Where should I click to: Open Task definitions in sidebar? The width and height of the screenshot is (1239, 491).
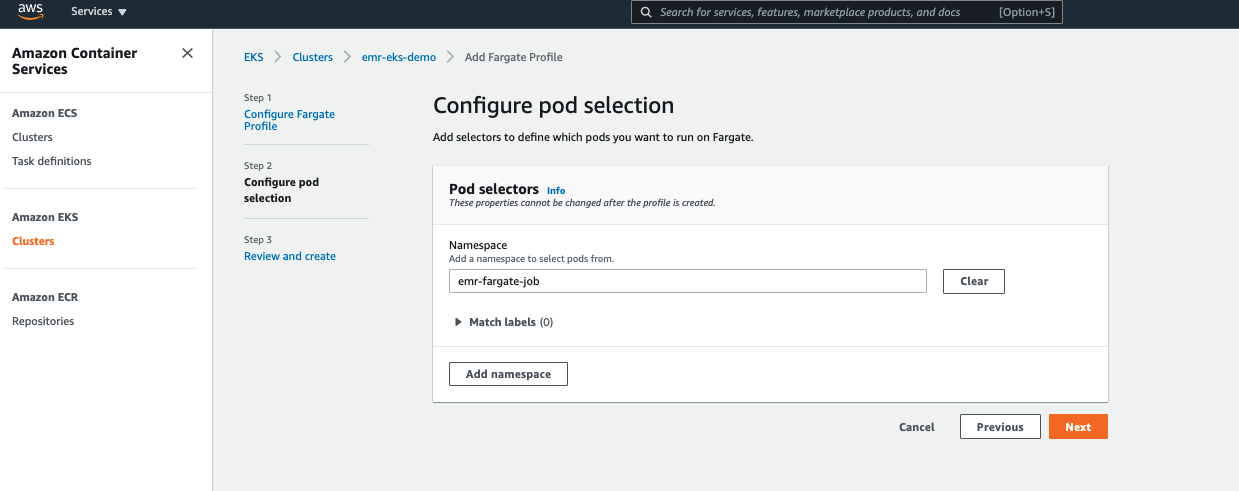tap(51, 161)
